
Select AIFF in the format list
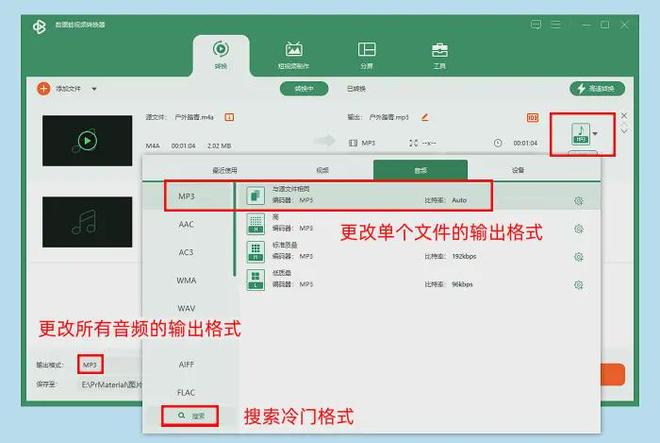(186, 365)
